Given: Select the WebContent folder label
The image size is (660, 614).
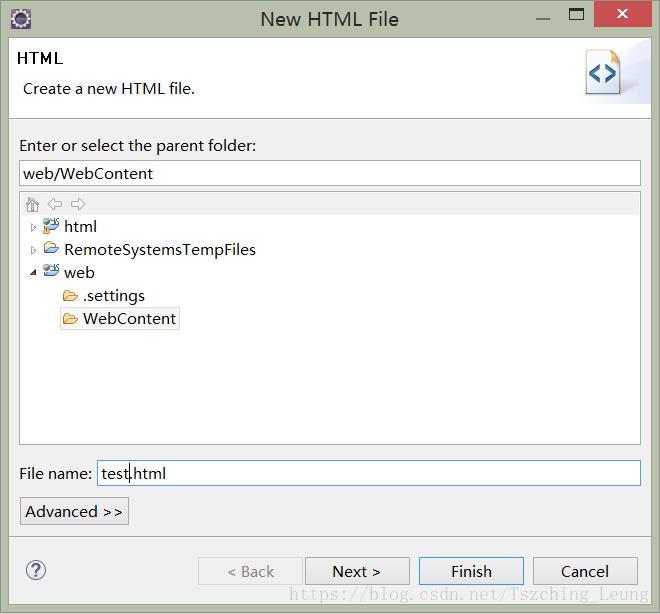Looking at the screenshot, I should (129, 319).
